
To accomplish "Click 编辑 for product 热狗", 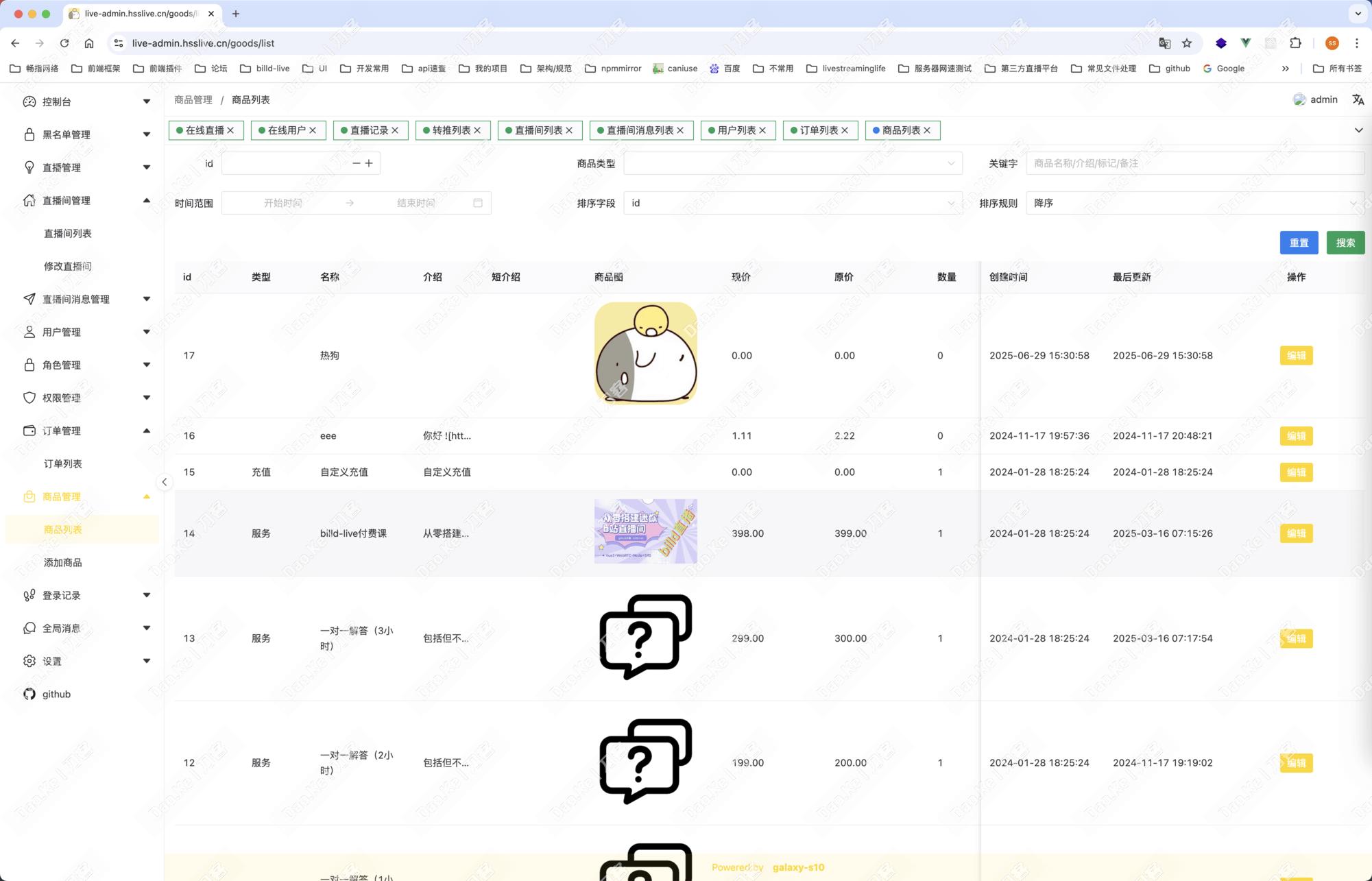I will click(x=1296, y=355).
